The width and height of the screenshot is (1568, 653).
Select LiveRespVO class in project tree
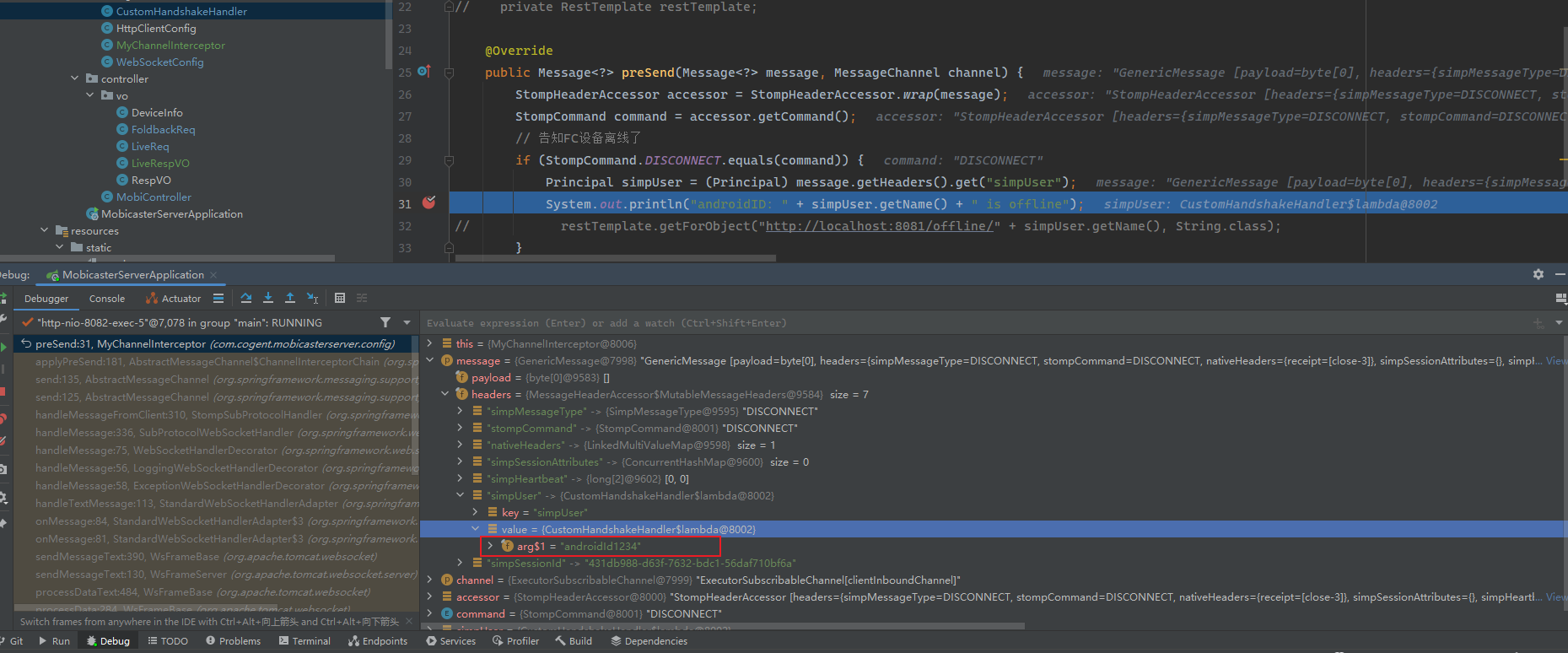[x=160, y=163]
